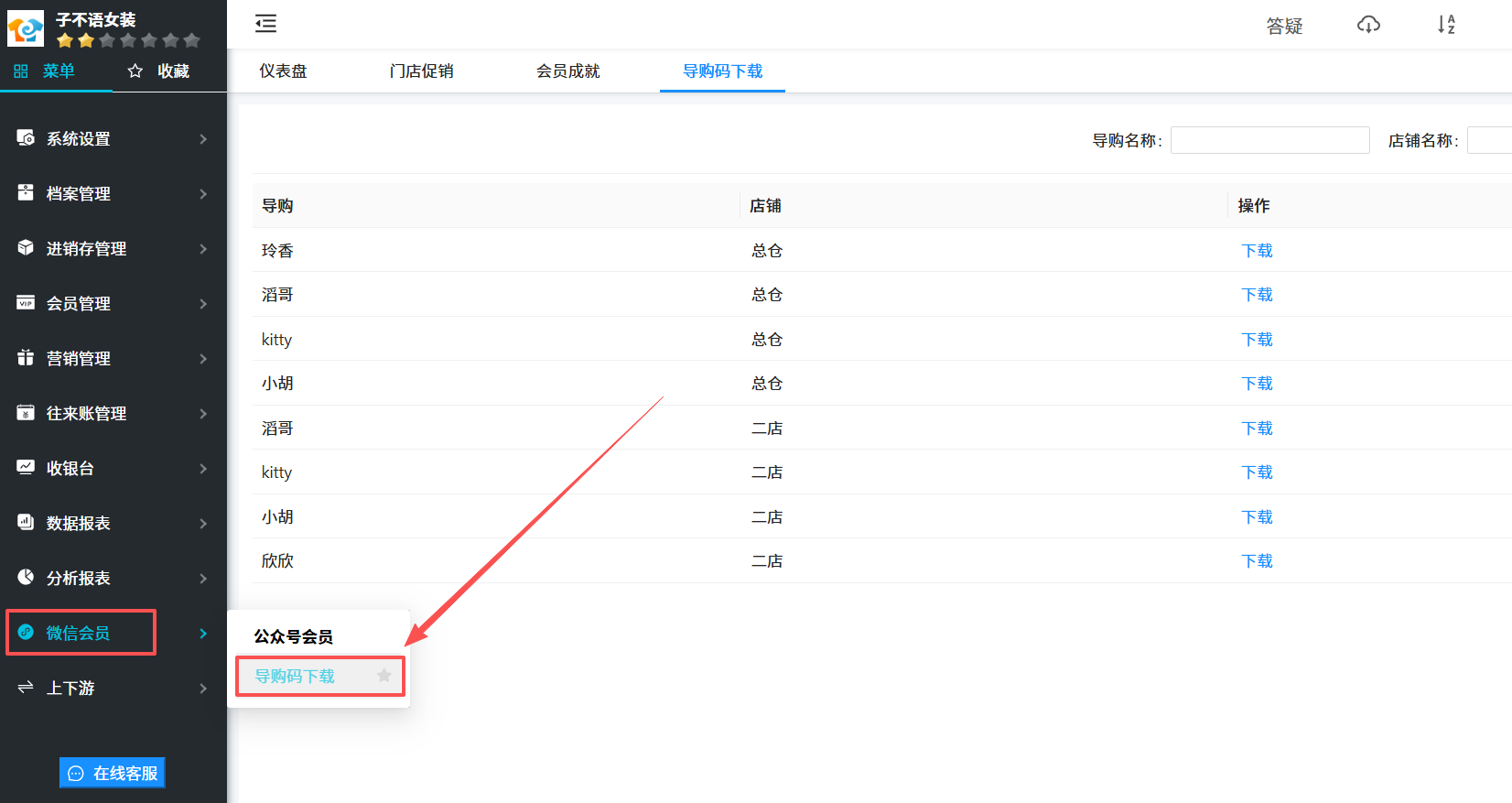This screenshot has width=1512, height=803.
Task: Expand the 营销管理 chevron
Action: (203, 359)
